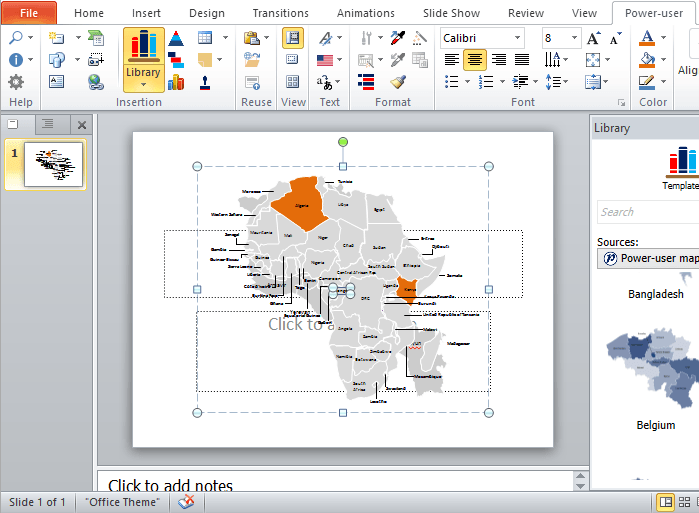This screenshot has height=513, width=699.
Task: Click the US flag language icon
Action: (325, 60)
